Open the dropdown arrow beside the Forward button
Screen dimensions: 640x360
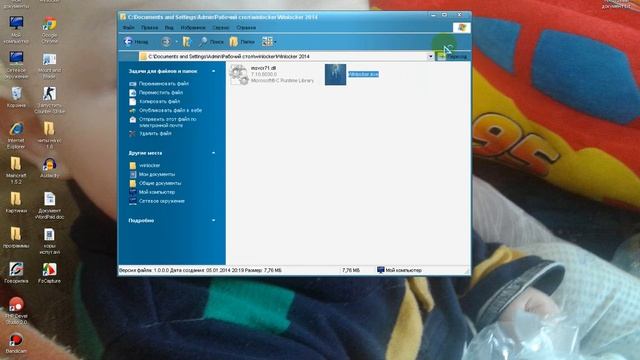click(176, 42)
